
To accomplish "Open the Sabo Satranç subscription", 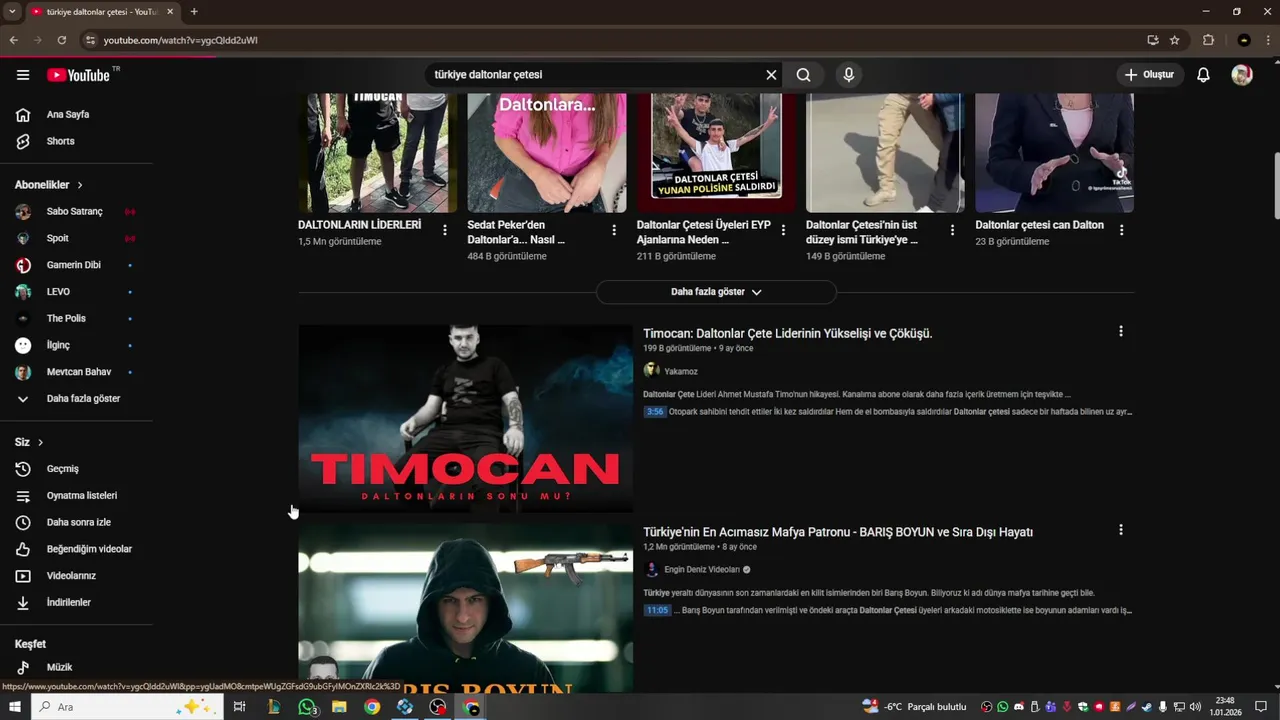I will pyautogui.click(x=76, y=212).
